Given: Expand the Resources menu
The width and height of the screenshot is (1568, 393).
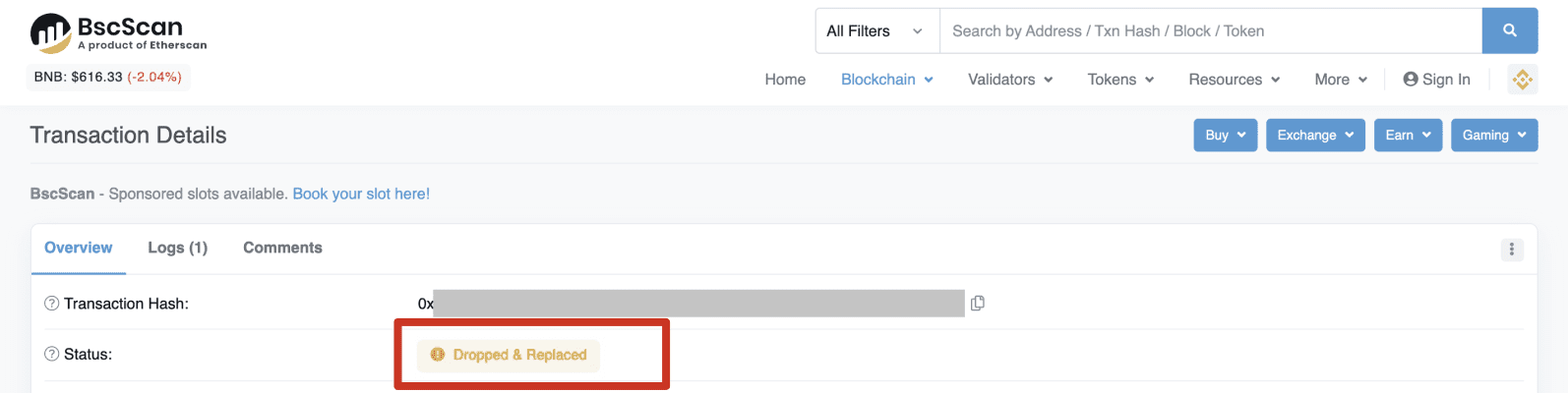Looking at the screenshot, I should [x=1234, y=80].
